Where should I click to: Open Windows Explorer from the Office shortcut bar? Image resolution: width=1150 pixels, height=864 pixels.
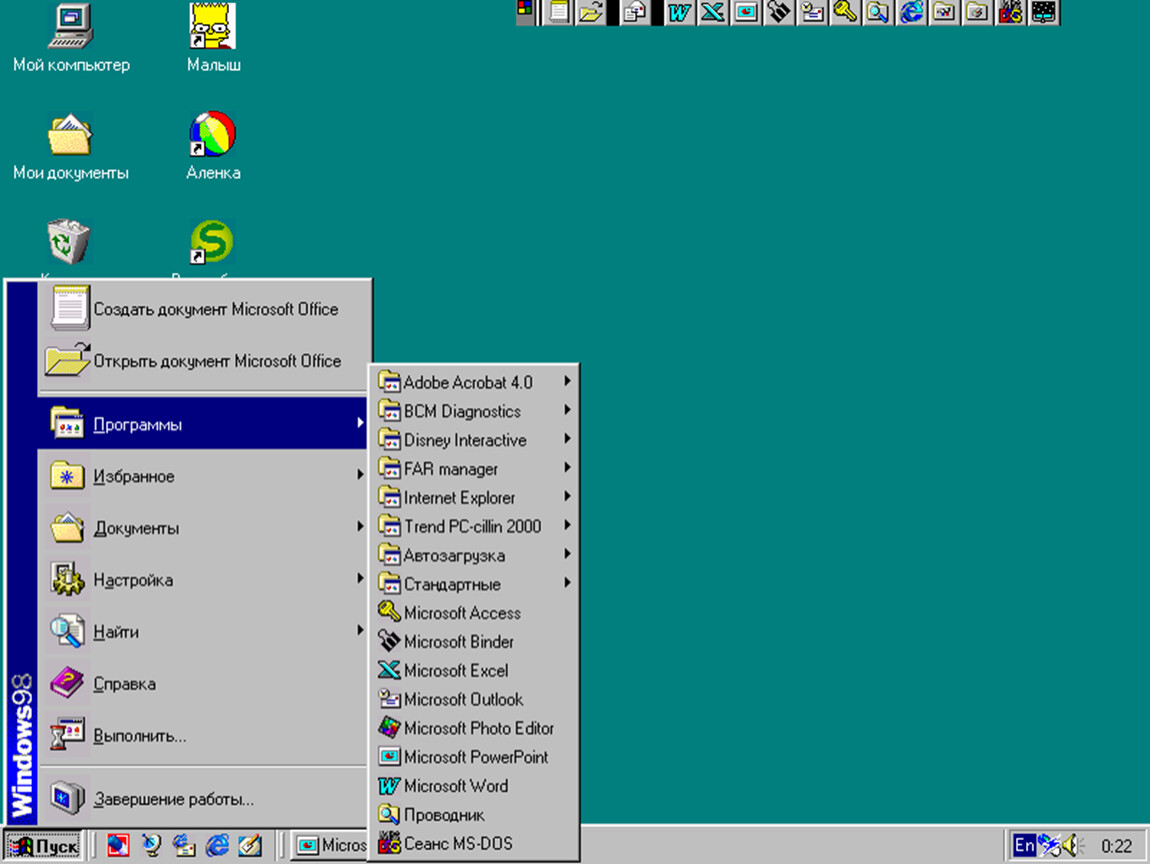click(x=878, y=12)
